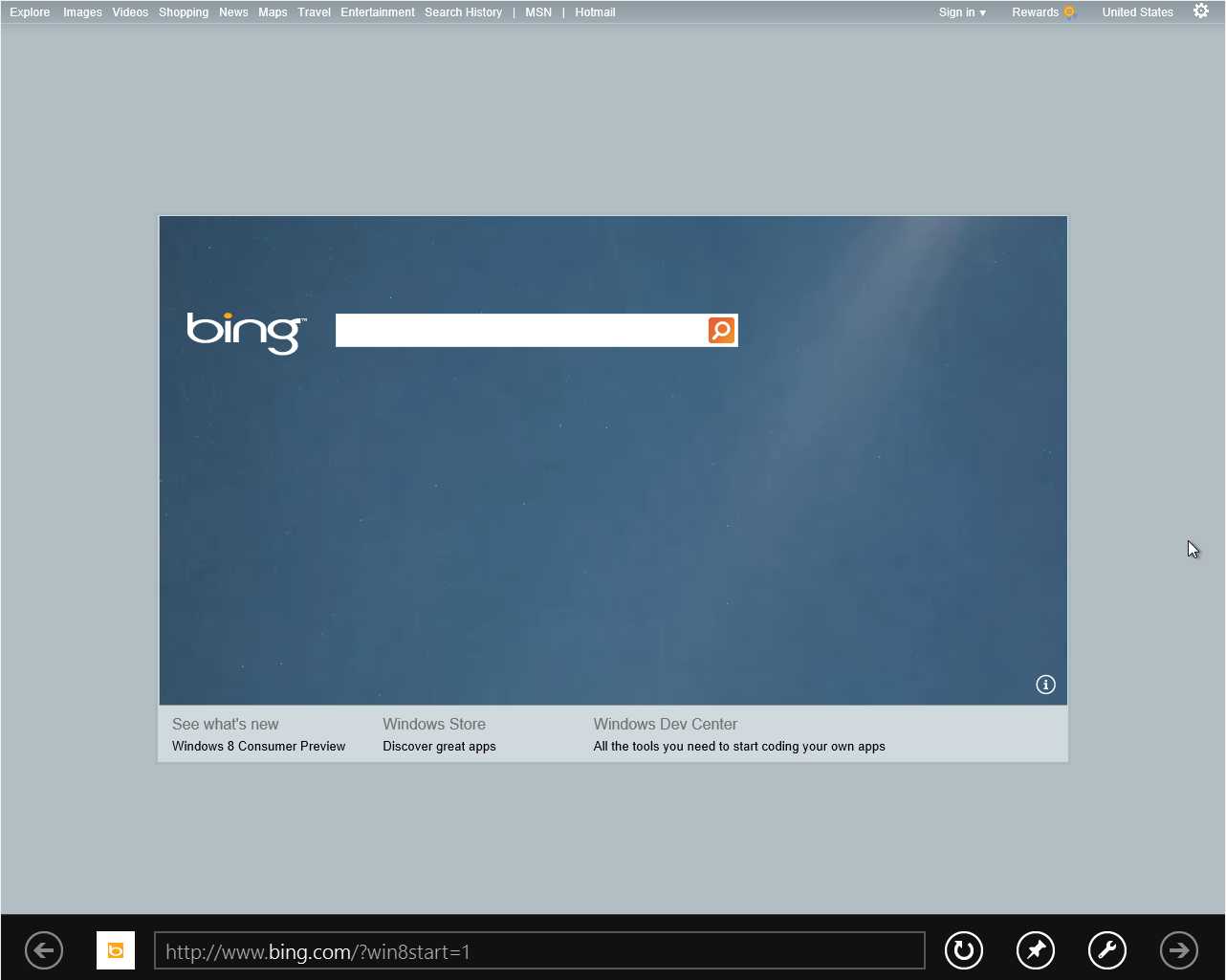Click the browser forward arrow button
Viewport: 1226px width, 980px height.
[x=1178, y=950]
